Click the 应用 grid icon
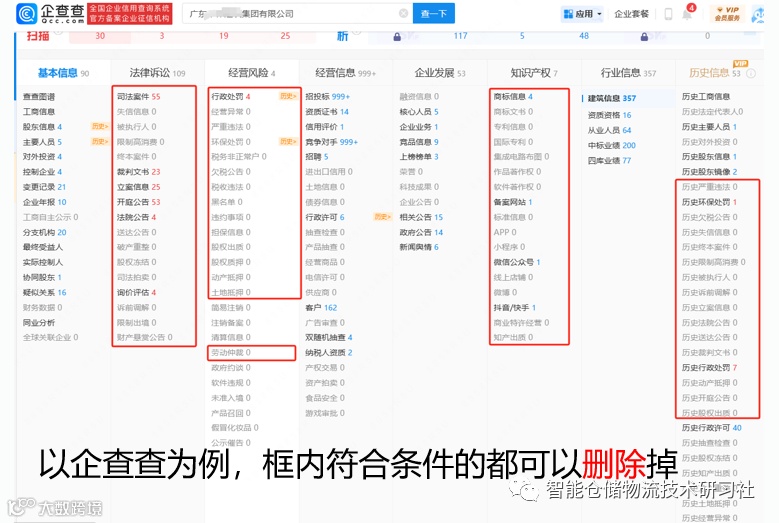779x523 pixels. coord(568,14)
